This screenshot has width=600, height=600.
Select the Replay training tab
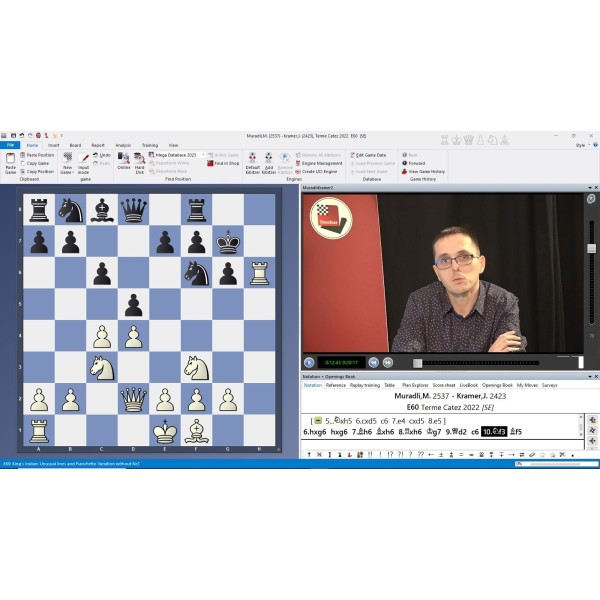click(365, 385)
